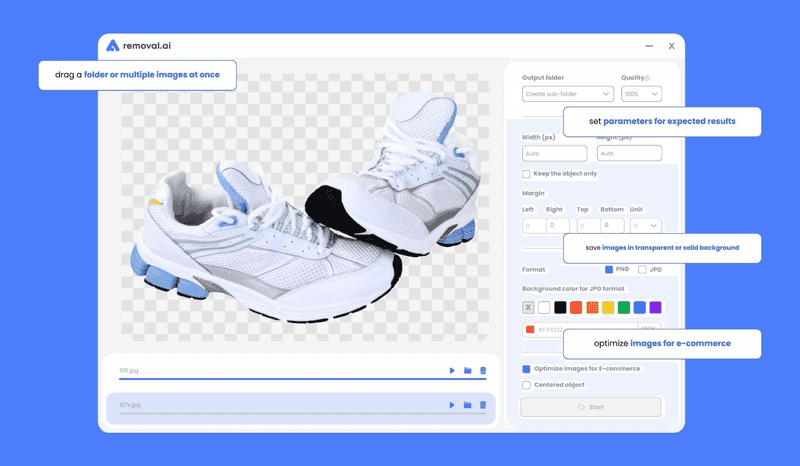This screenshot has height=466, width=800.
Task: Click the Right margin input
Action: coord(558,225)
